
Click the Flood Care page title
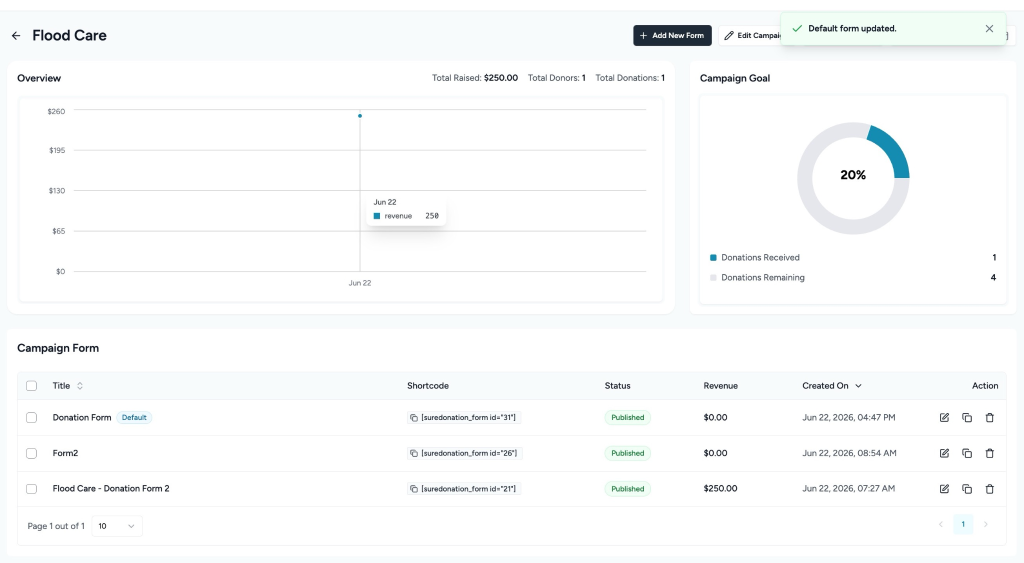(x=69, y=36)
